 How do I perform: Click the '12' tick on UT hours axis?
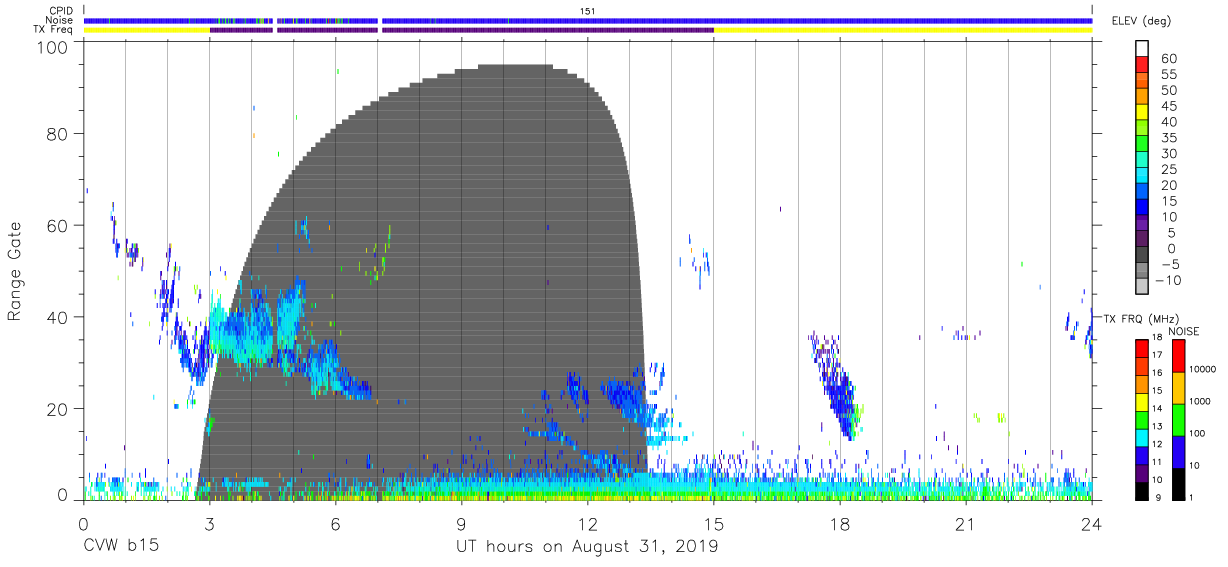click(587, 524)
